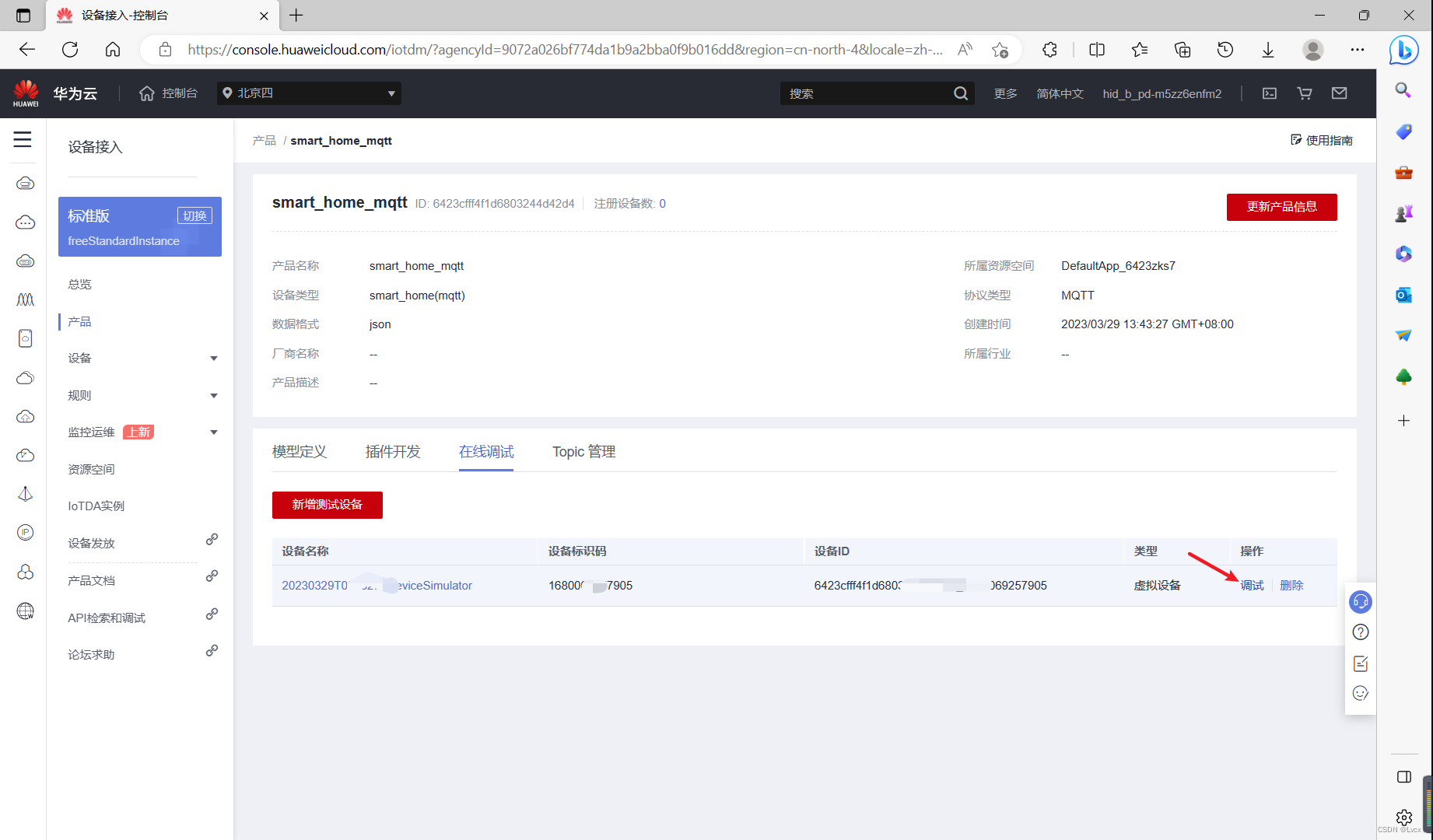Switch to the 模型定义 tab

click(300, 452)
